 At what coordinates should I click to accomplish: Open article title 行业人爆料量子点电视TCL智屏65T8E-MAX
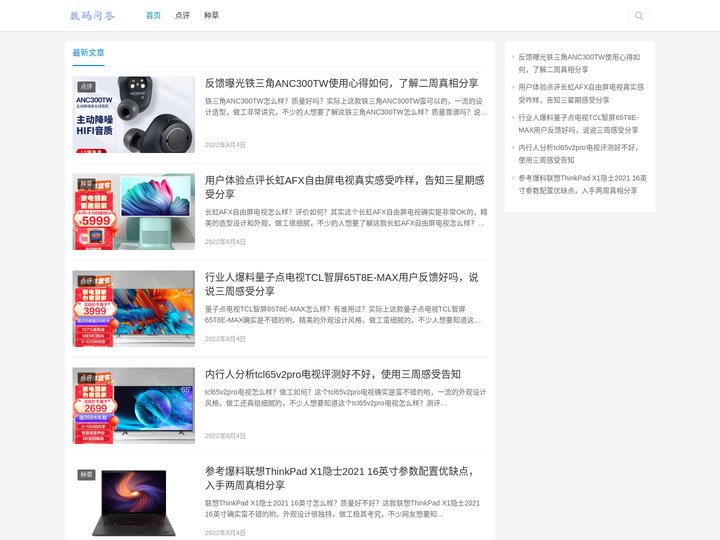tap(342, 284)
